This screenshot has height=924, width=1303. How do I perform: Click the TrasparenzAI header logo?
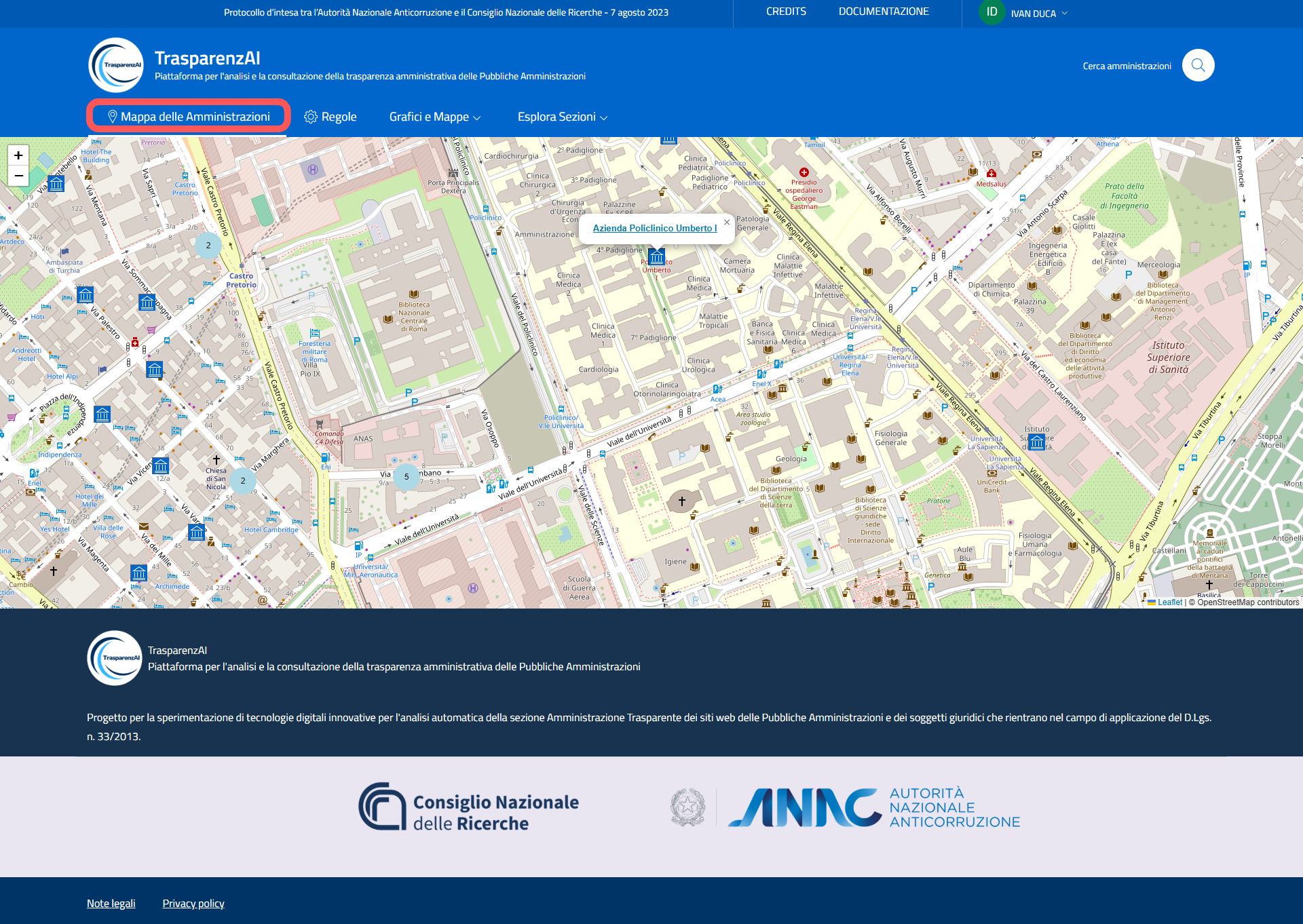coord(116,65)
